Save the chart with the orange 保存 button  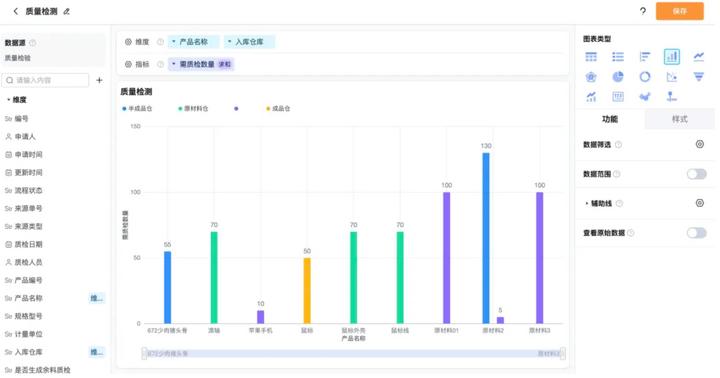coord(680,11)
